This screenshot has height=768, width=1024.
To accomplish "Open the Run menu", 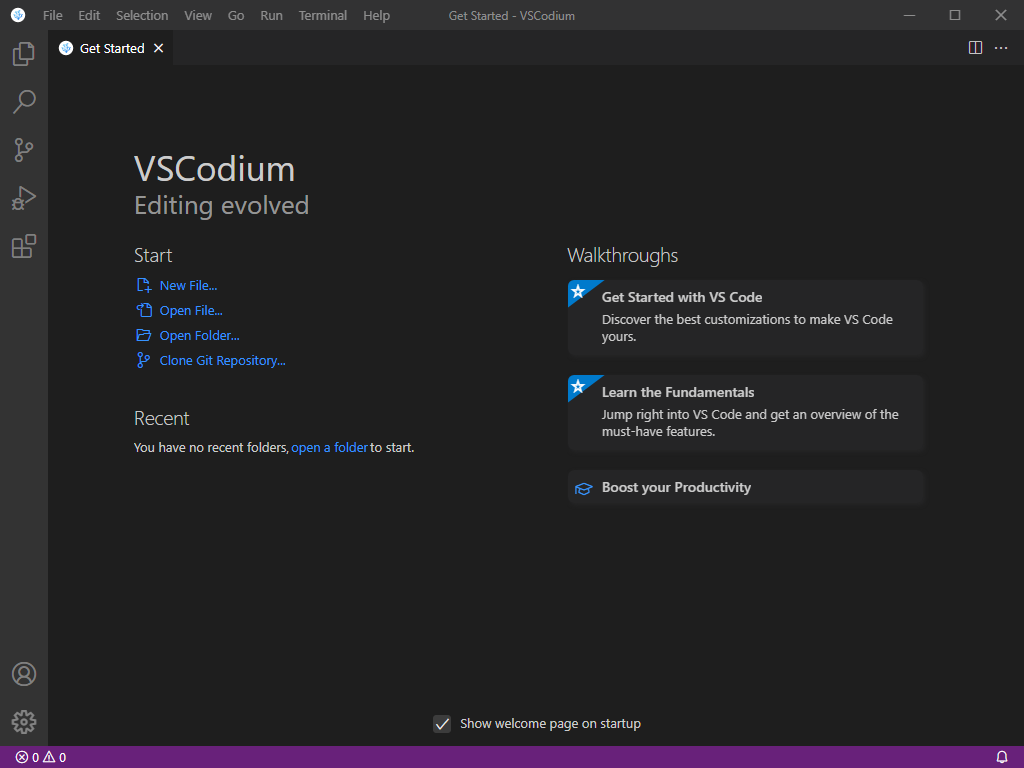I will (x=272, y=15).
